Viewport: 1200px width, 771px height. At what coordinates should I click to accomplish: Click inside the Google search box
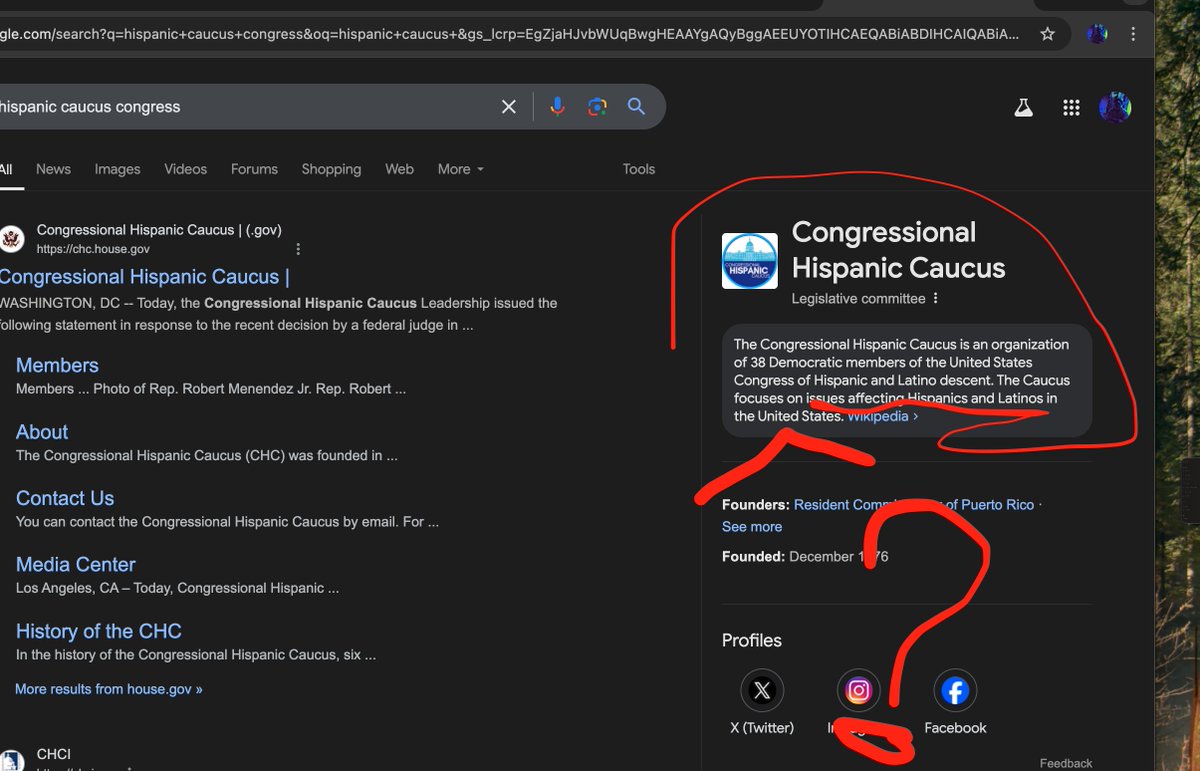[250, 106]
